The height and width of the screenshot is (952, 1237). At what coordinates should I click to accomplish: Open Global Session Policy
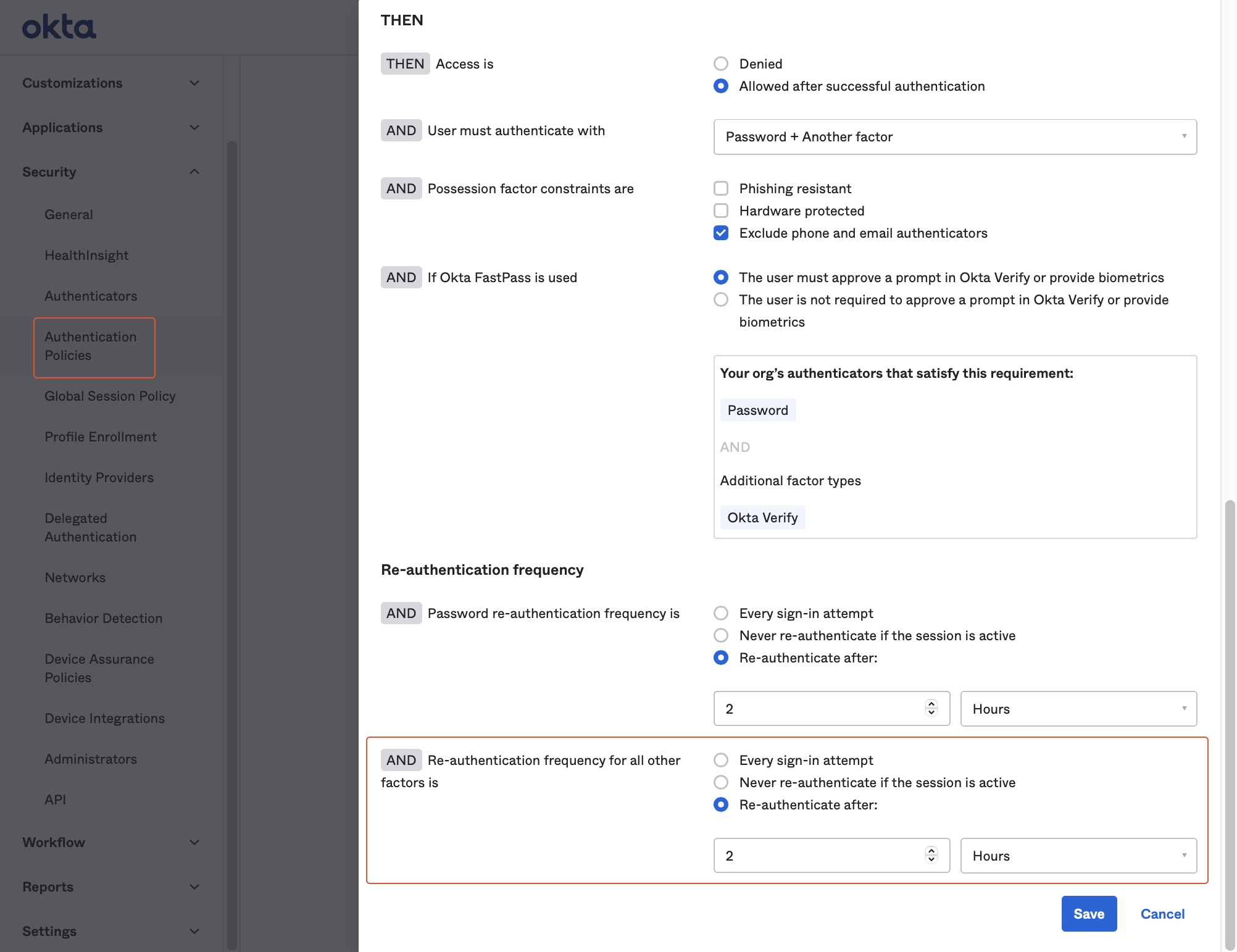pyautogui.click(x=110, y=396)
